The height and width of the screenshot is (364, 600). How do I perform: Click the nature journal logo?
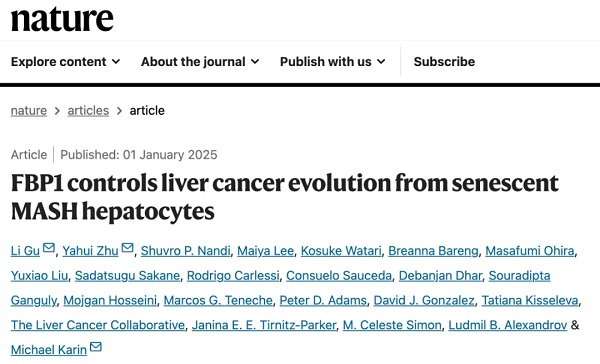pos(62,19)
